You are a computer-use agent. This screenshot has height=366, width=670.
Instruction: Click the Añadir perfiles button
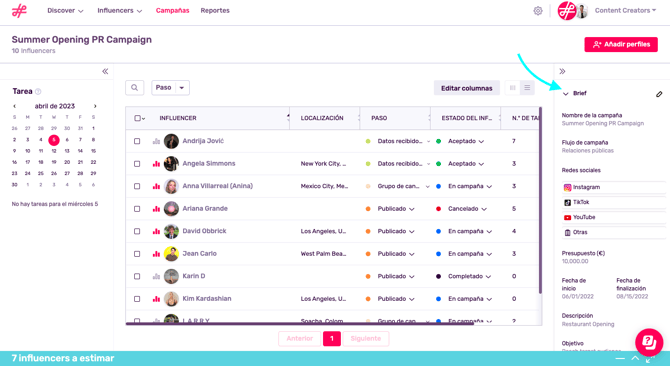point(621,44)
